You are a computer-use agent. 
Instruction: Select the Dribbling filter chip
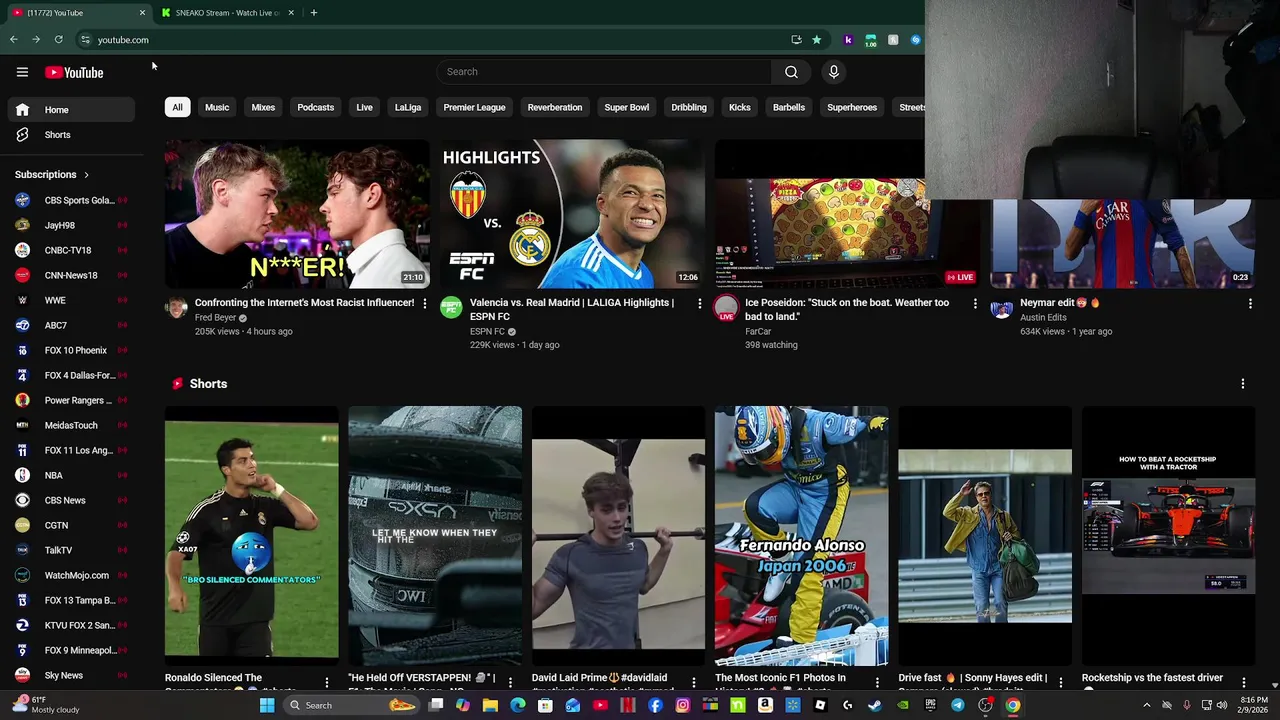[x=689, y=107]
